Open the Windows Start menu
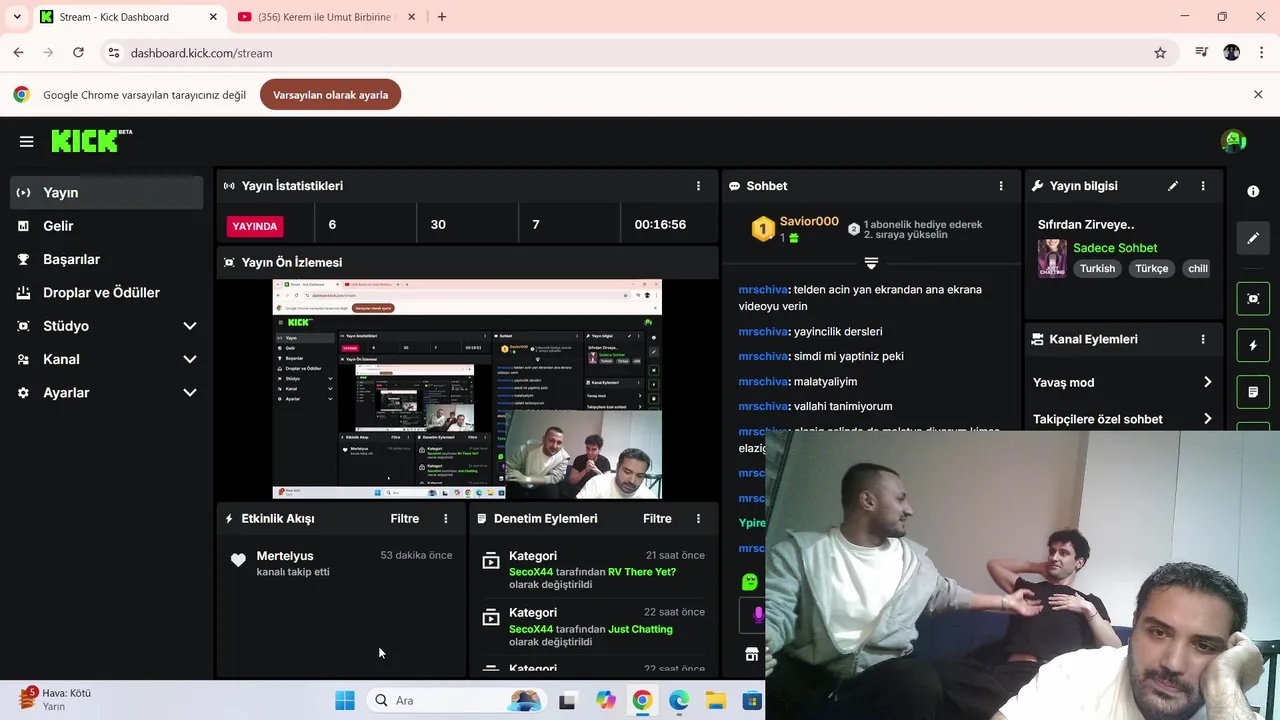1280x720 pixels. 345,700
